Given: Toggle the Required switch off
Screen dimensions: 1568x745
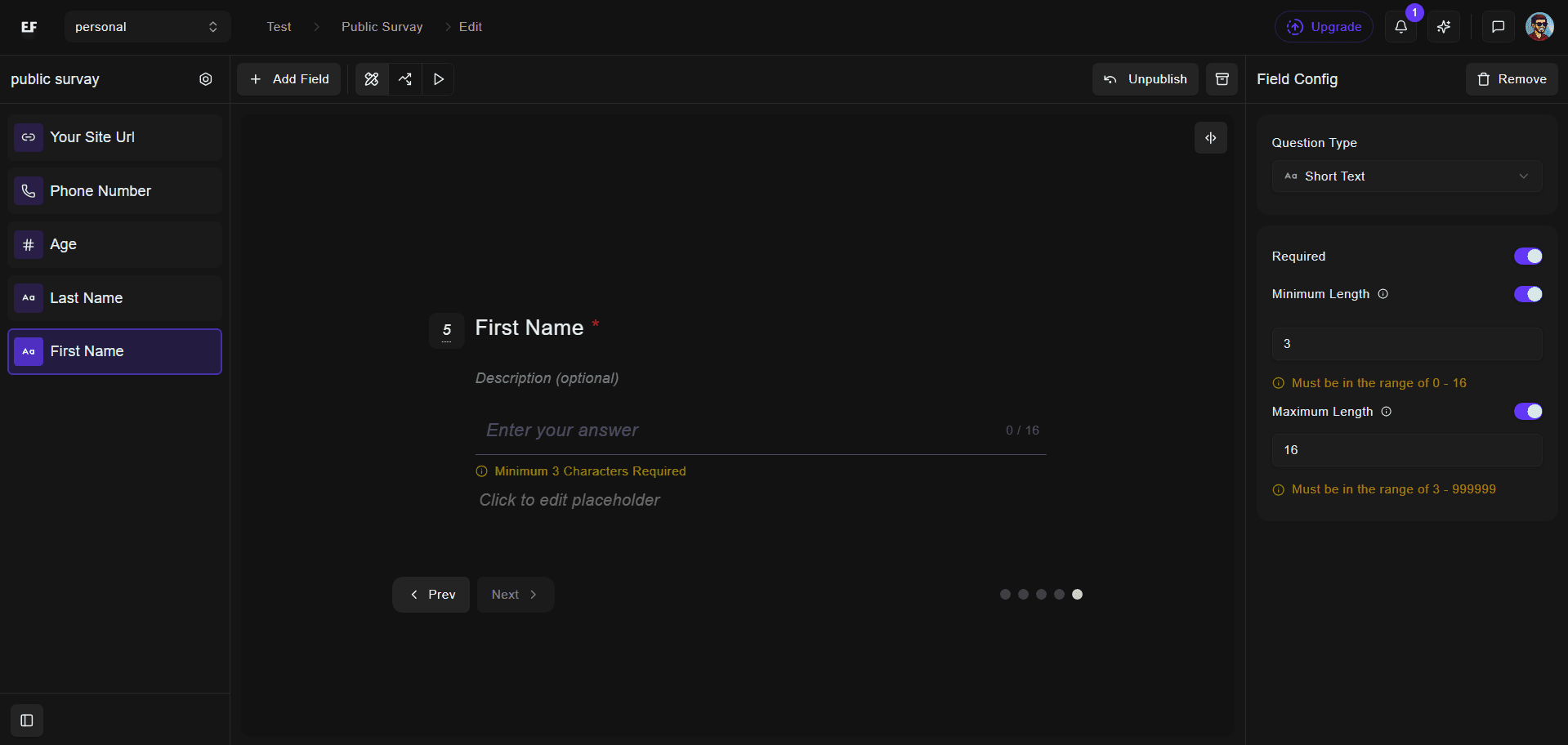Looking at the screenshot, I should click(x=1527, y=257).
